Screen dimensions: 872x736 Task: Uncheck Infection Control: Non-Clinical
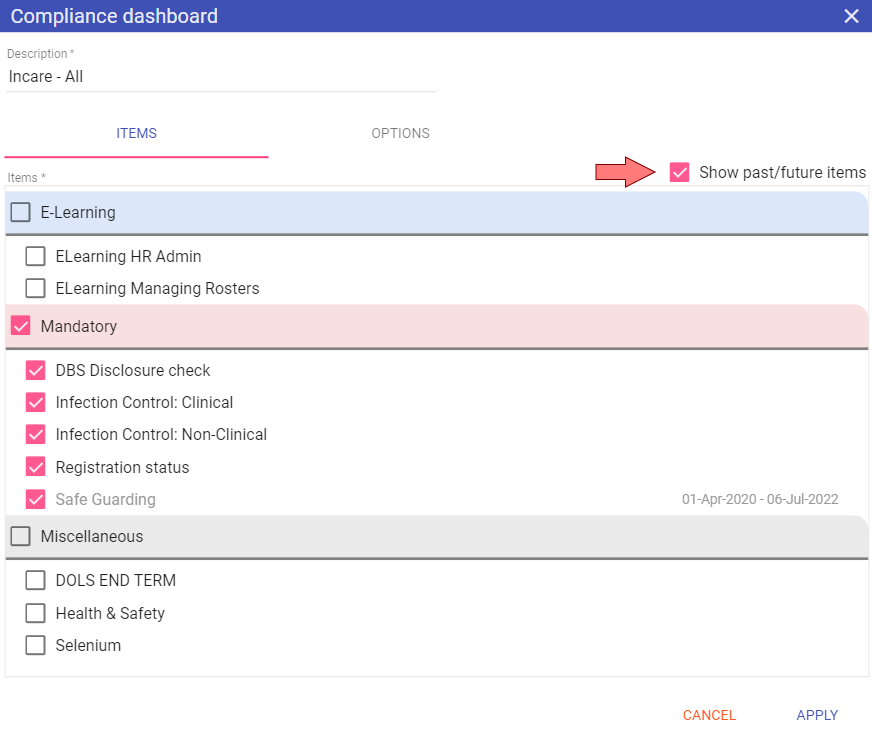tap(36, 434)
